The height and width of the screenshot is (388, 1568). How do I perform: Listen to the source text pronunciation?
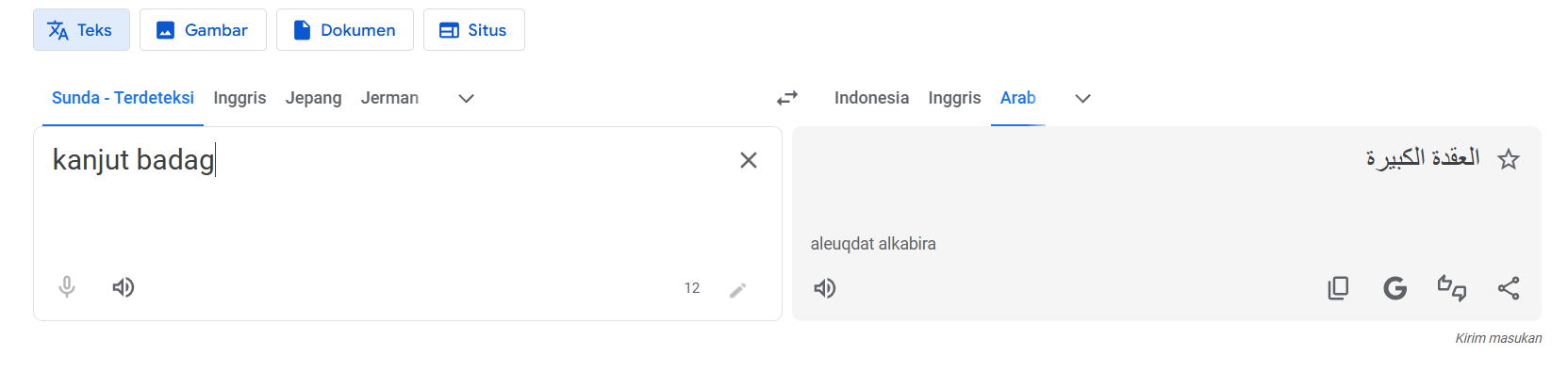coord(124,287)
